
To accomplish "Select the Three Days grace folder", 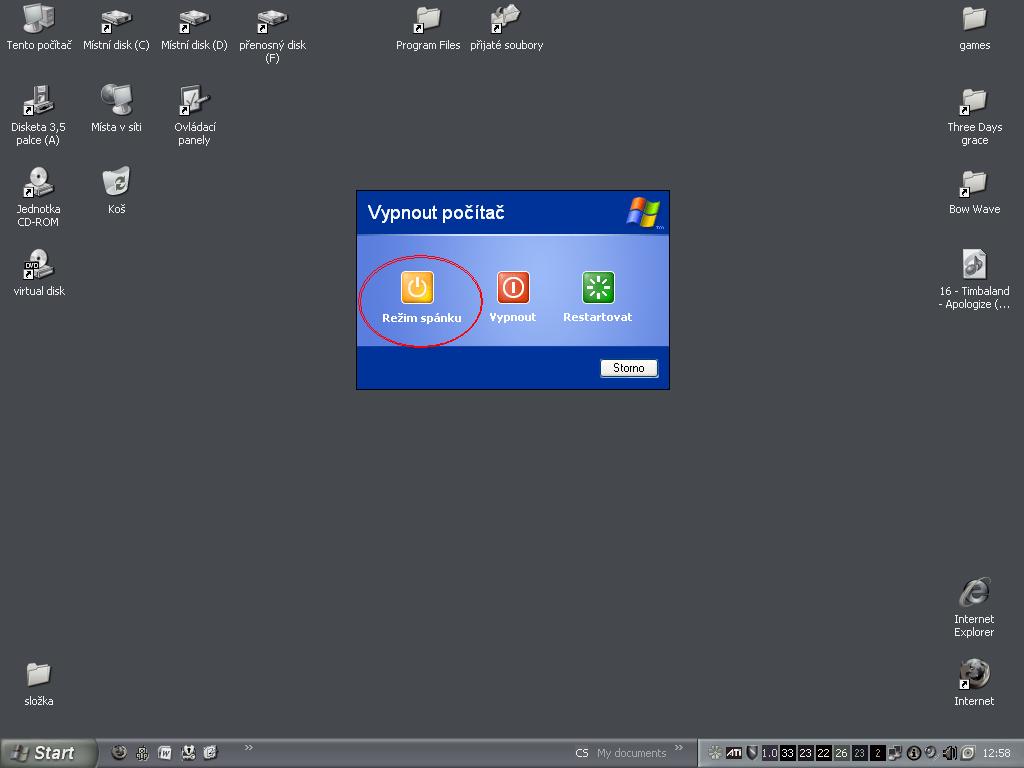I will click(x=974, y=116).
